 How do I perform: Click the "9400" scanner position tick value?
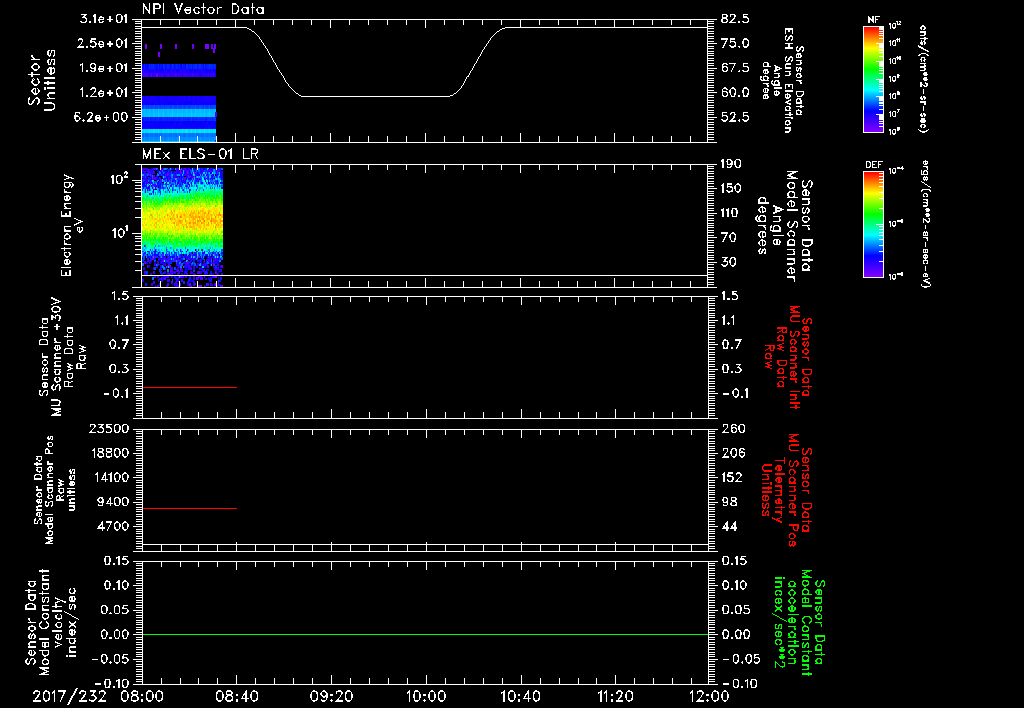pos(113,502)
